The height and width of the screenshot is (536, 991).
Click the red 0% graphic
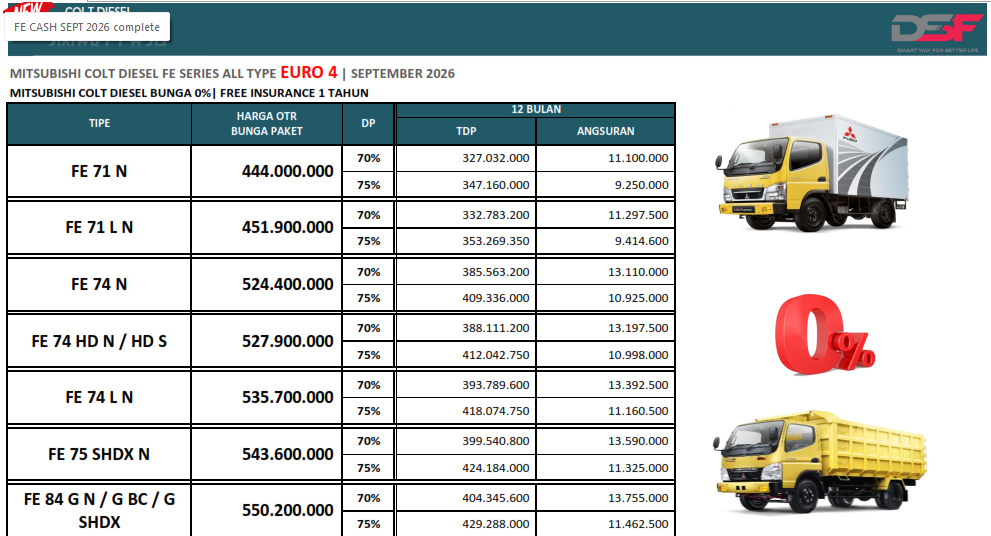pos(824,334)
